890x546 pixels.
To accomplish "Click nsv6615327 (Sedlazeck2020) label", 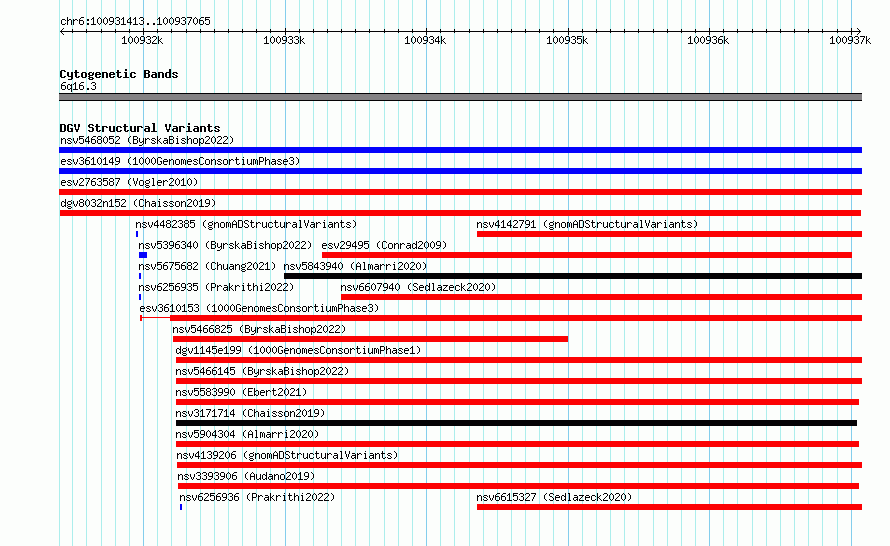I will [x=554, y=497].
